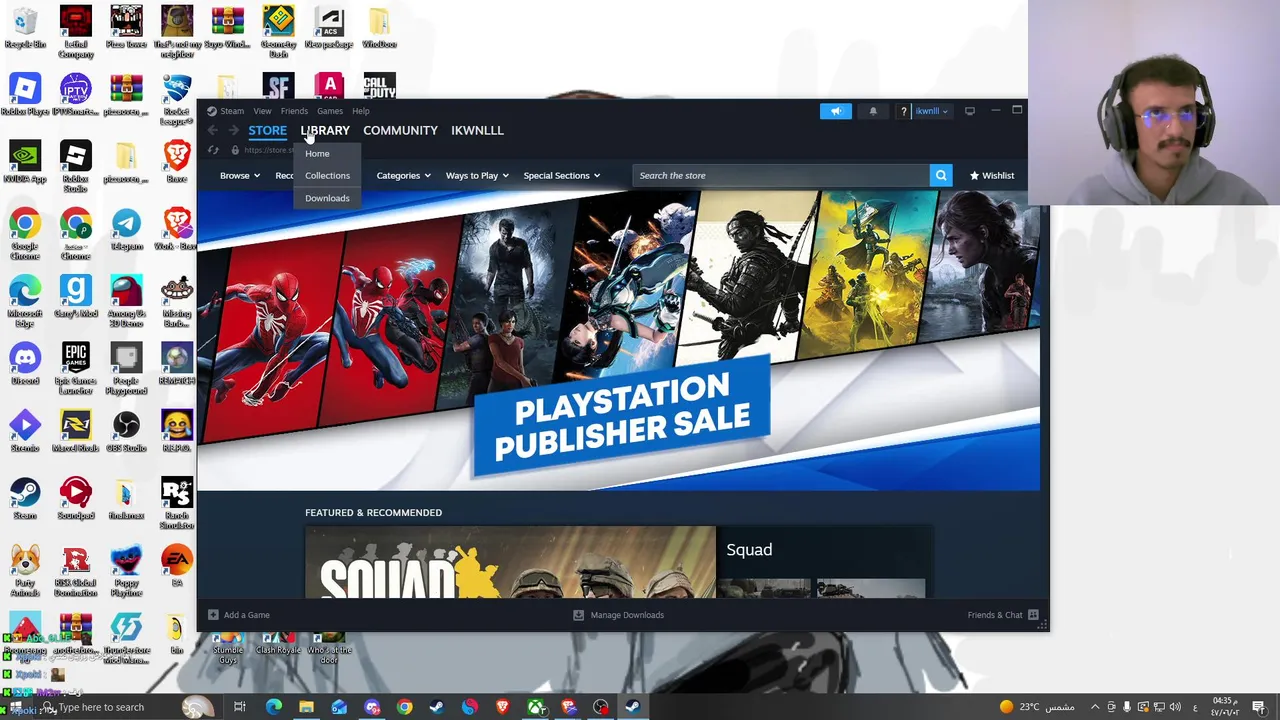The image size is (1280, 720).
Task: Open the PlayStation Publisher Sale banner
Action: (x=618, y=340)
